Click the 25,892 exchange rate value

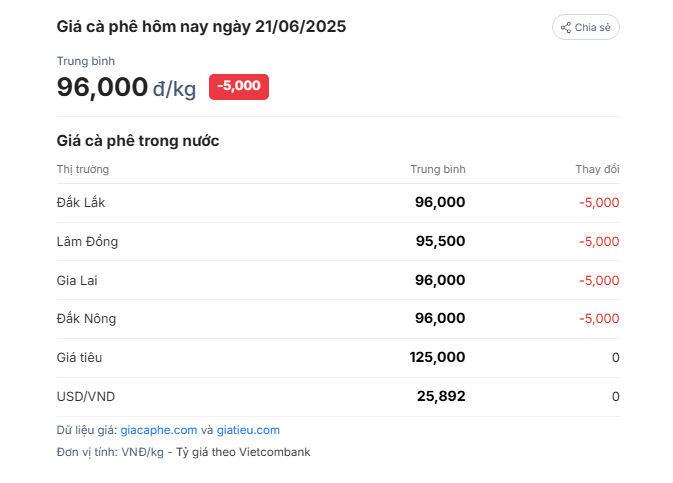pos(441,396)
